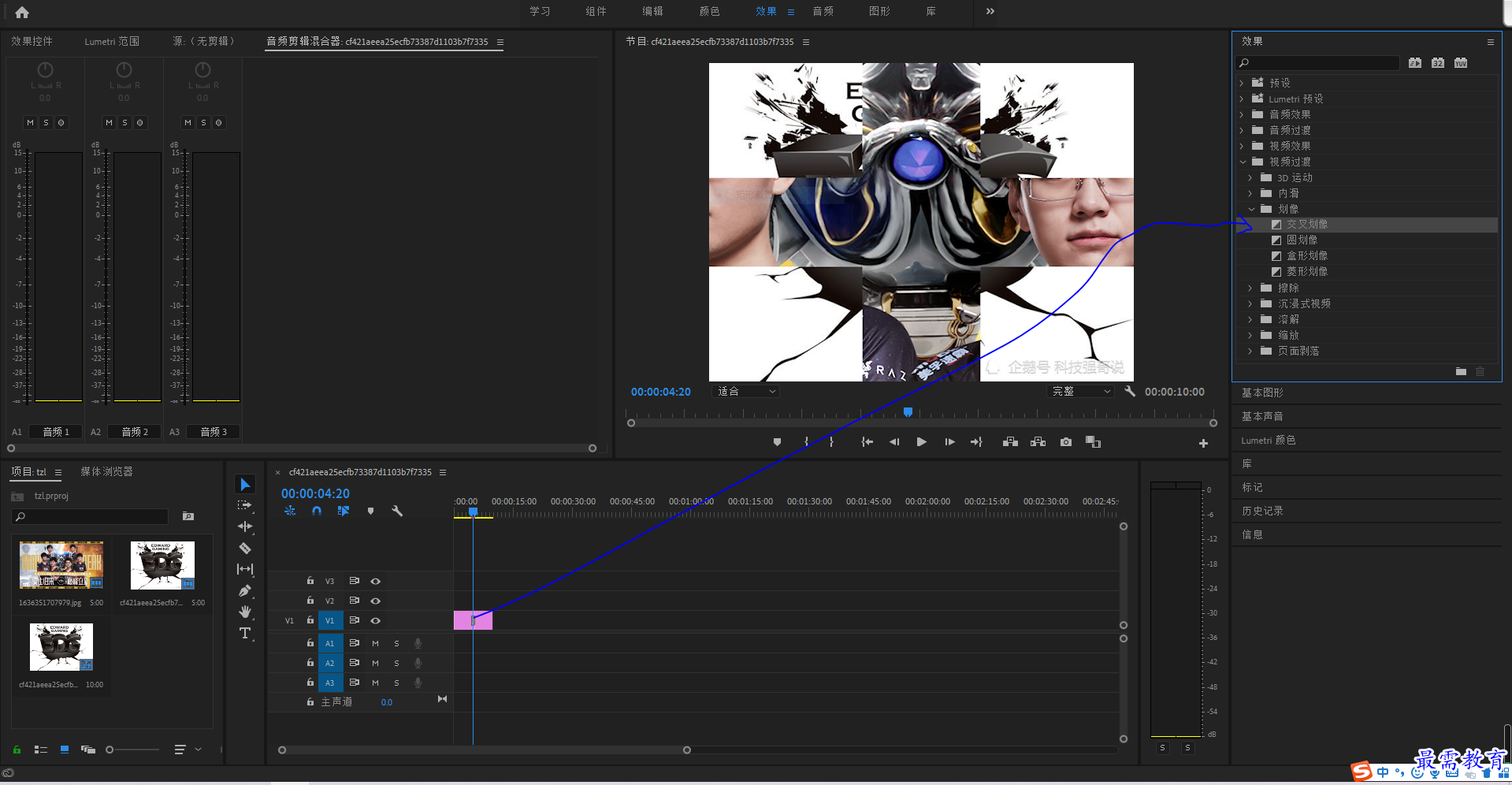Switch to the 颜色 workspace
The height and width of the screenshot is (785, 1512).
click(709, 11)
